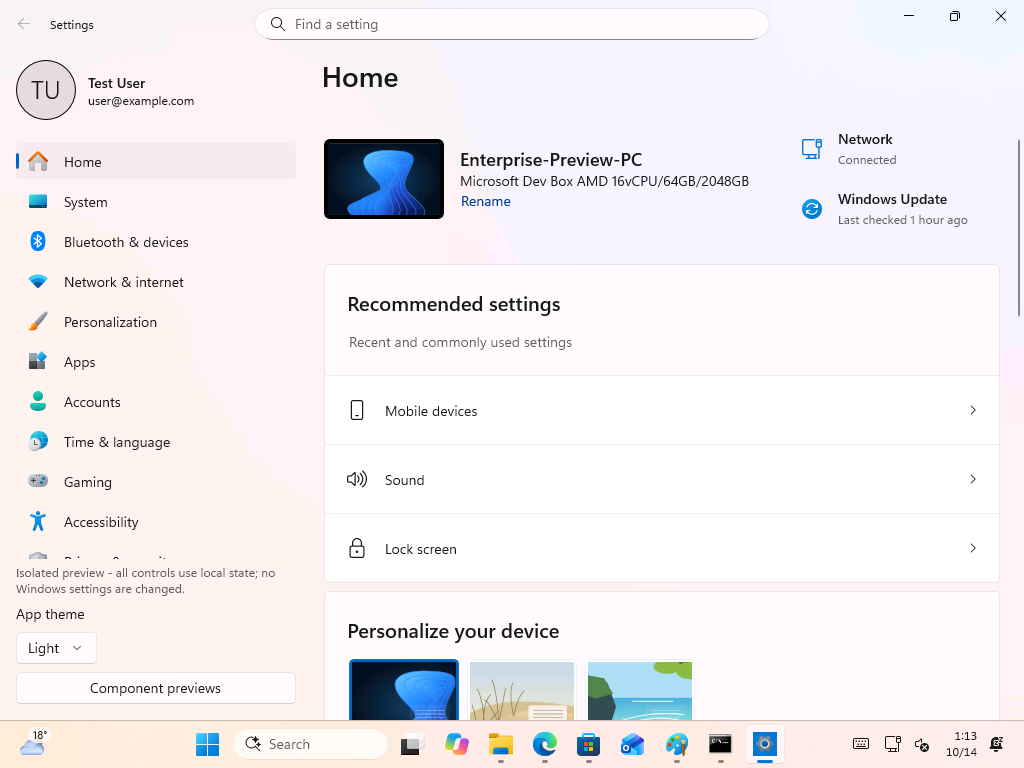The height and width of the screenshot is (768, 1024).
Task: Click the Find a setting search box
Action: pyautogui.click(x=511, y=24)
